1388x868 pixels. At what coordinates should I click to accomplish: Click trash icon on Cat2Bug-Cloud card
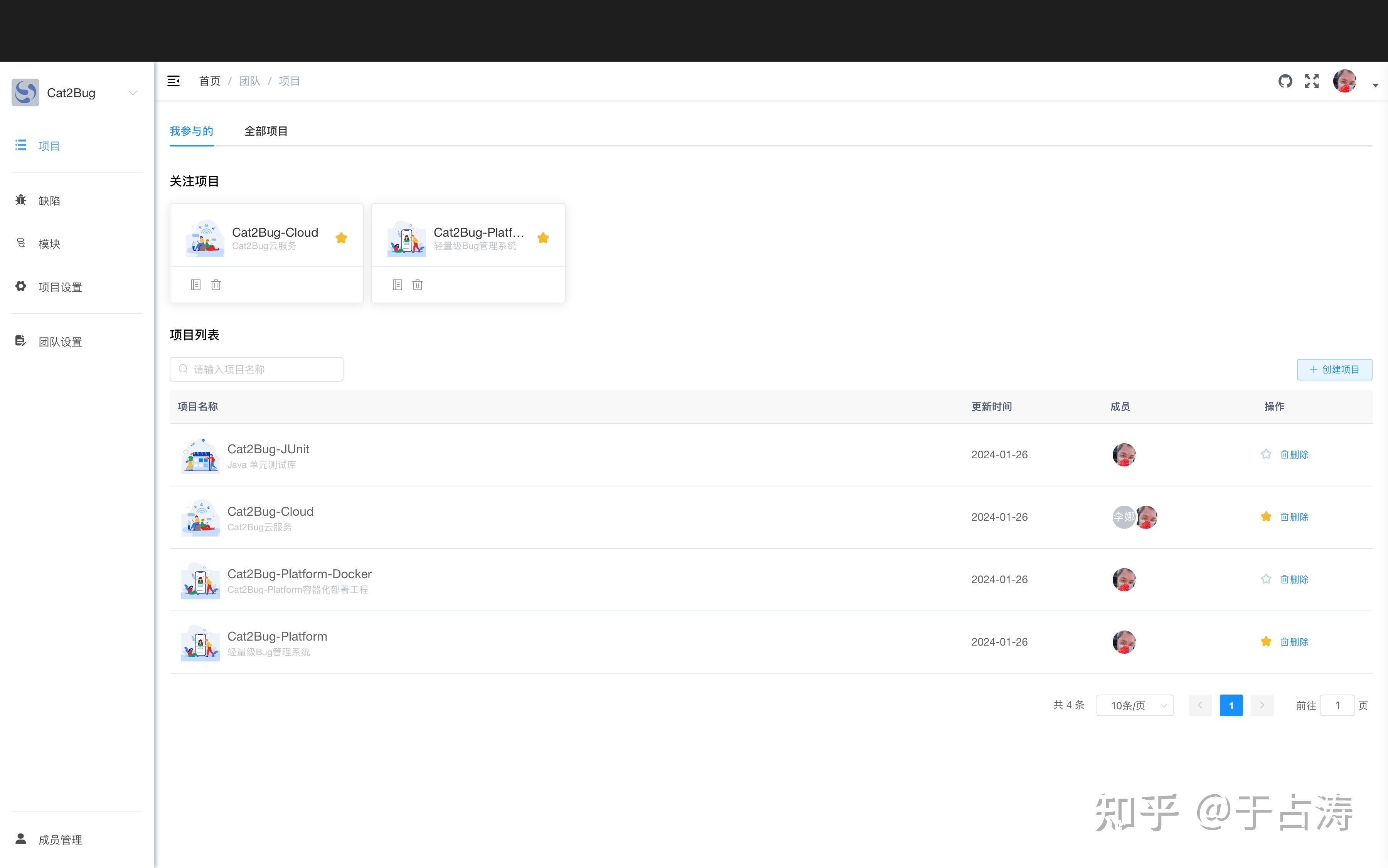coord(216,285)
